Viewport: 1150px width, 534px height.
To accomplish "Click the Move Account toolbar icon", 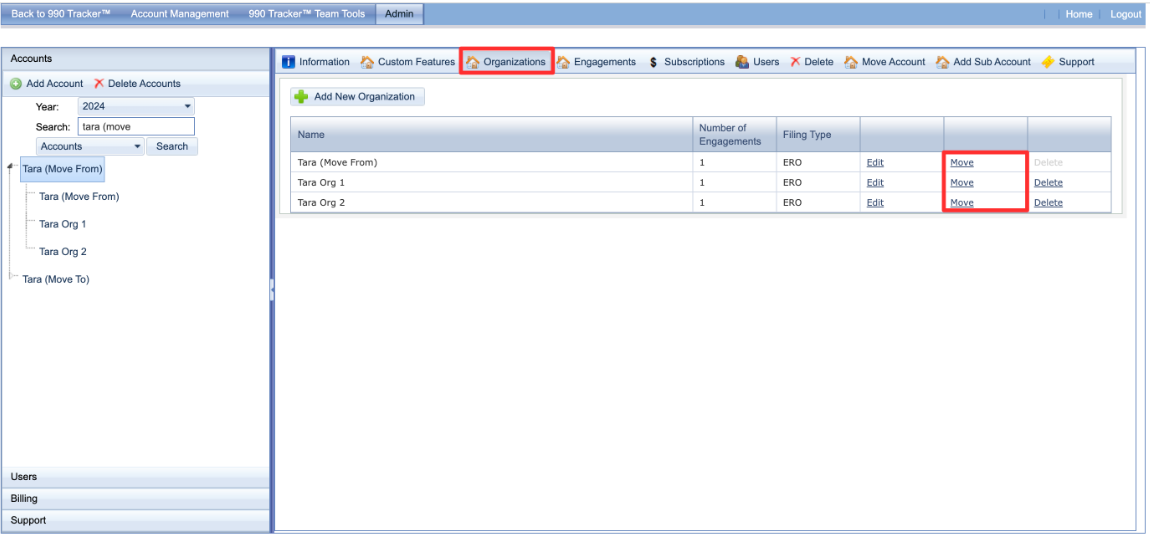I will tap(851, 62).
